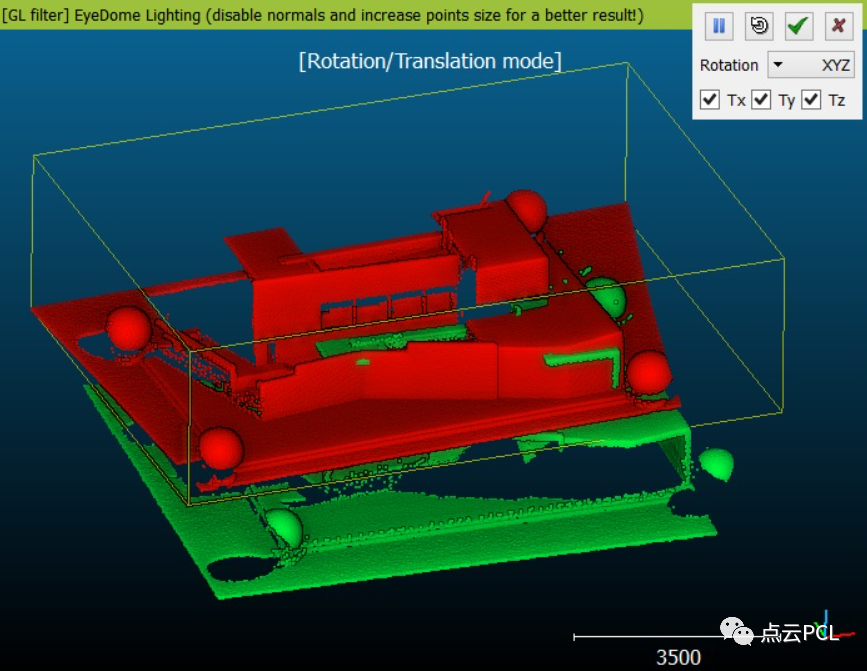The width and height of the screenshot is (867, 671).
Task: Pause the transformation with the pause icon
Action: tap(719, 25)
